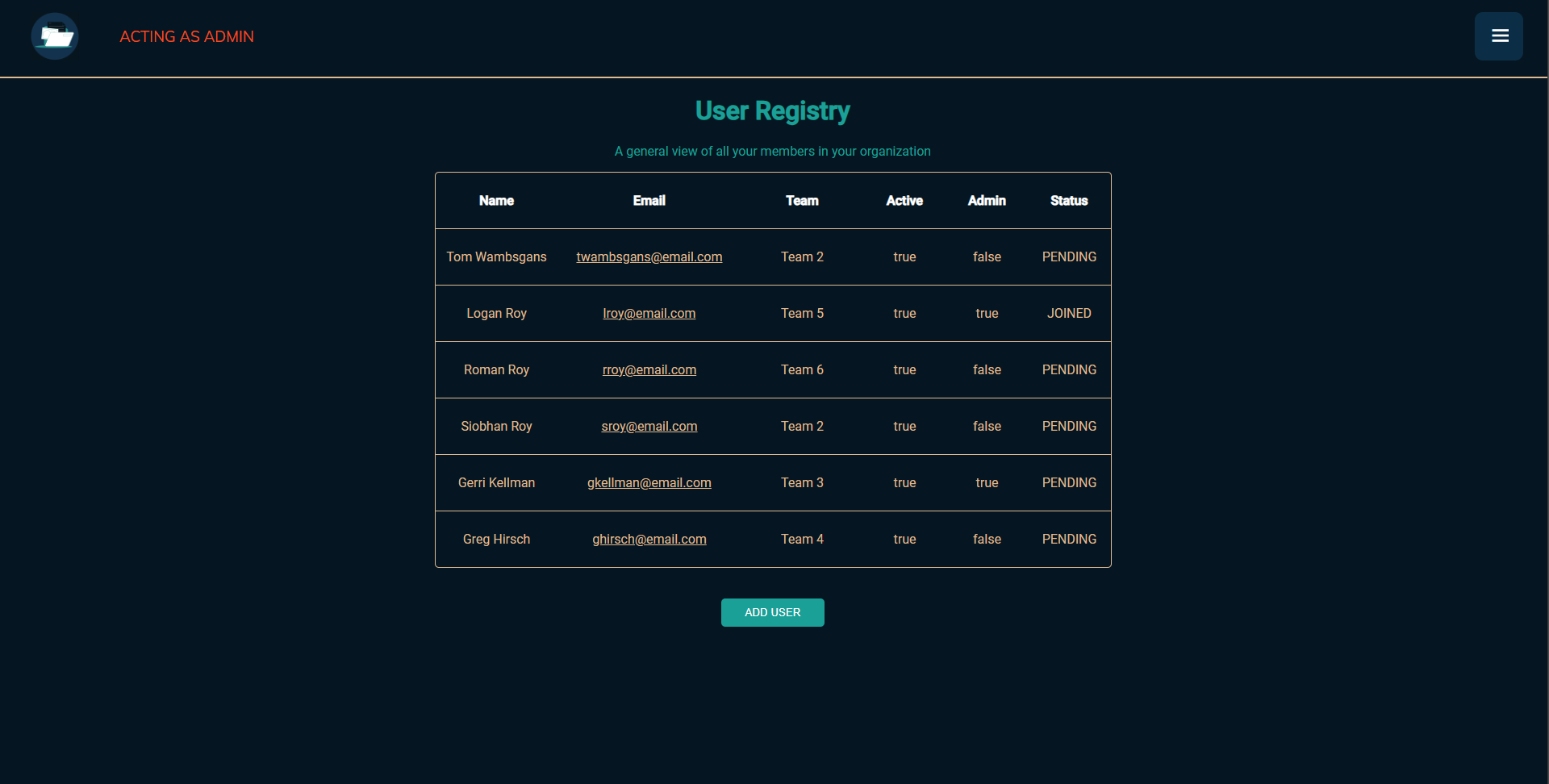Click the Admin column header
Screen dimensions: 1549x784
point(987,201)
